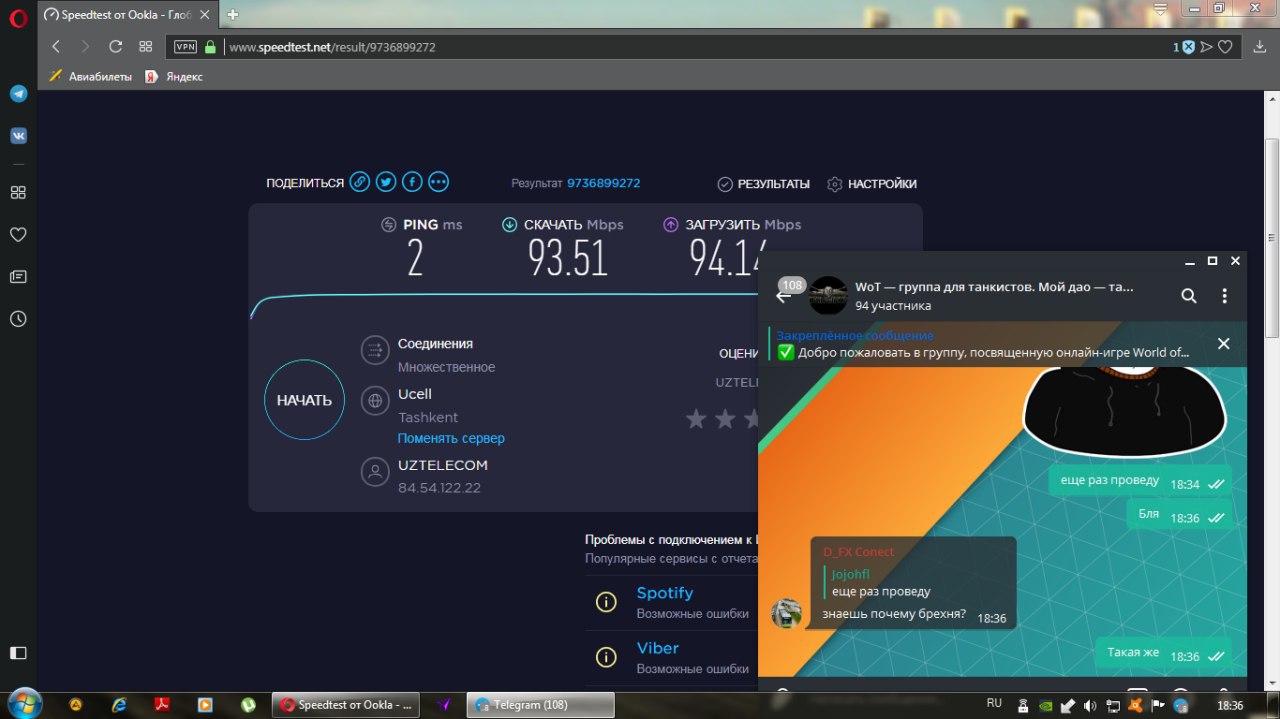Click D_FX Conect sender name

click(858, 552)
